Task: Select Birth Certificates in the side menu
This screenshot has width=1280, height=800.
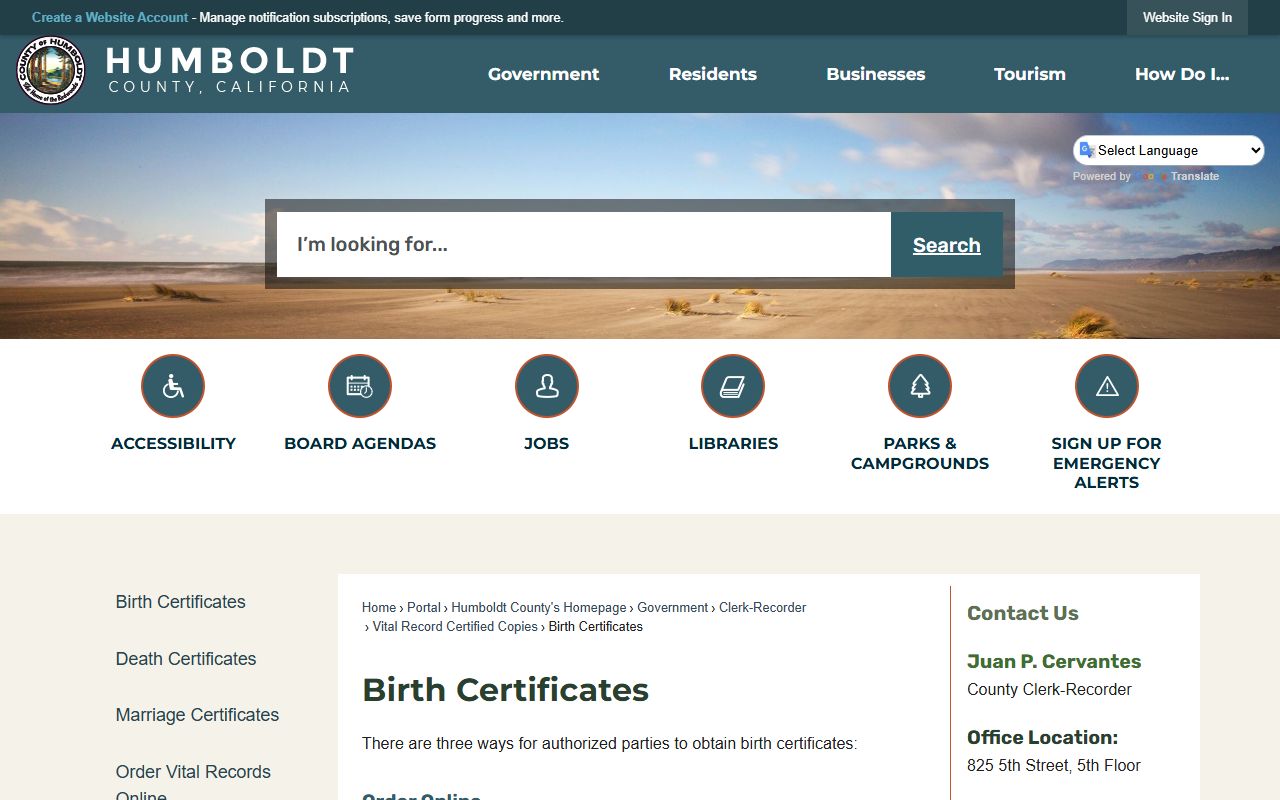Action: tap(181, 602)
